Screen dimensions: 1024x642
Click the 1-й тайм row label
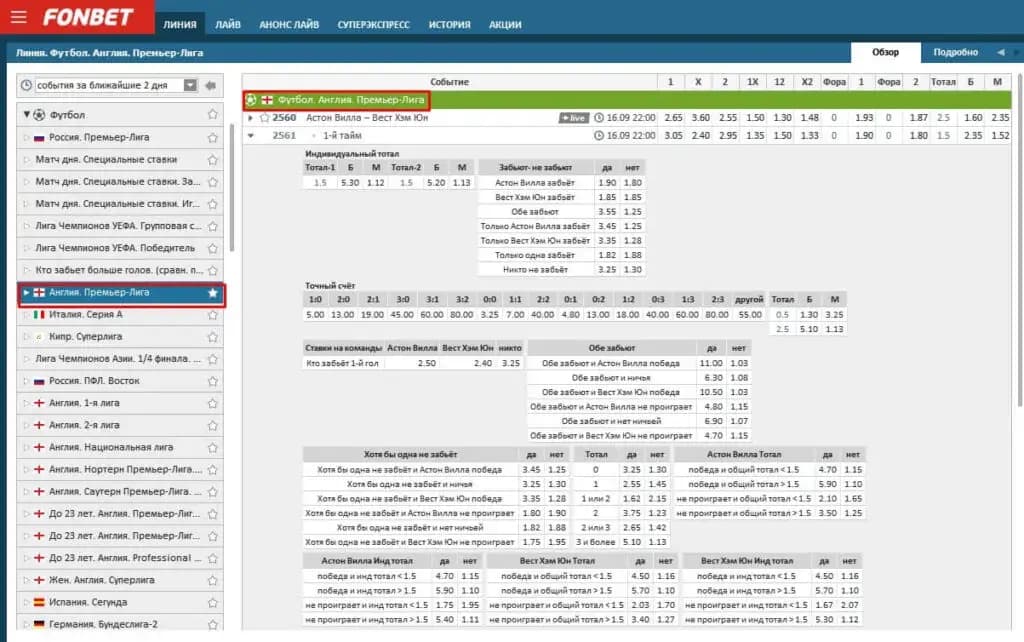342,136
